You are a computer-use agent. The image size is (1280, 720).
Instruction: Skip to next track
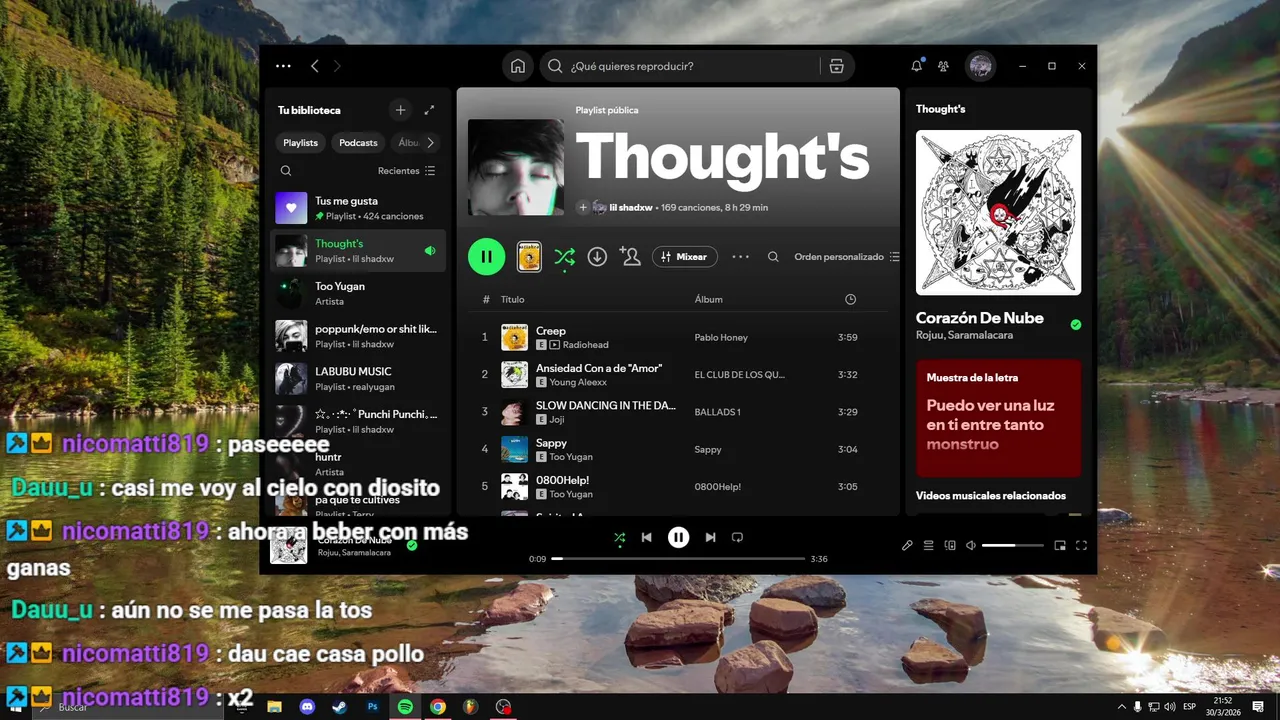710,537
